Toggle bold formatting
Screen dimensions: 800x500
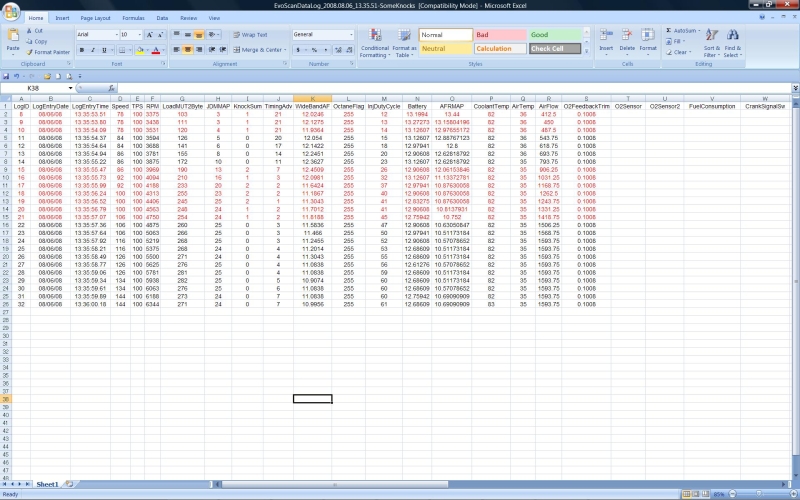pos(82,49)
